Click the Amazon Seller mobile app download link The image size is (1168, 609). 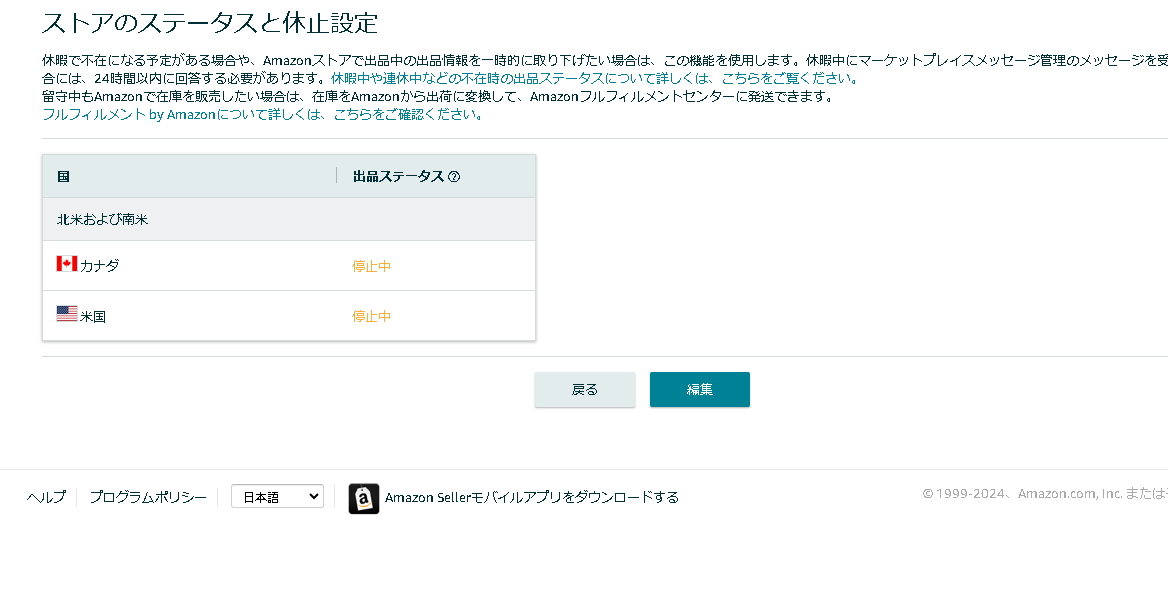532,497
